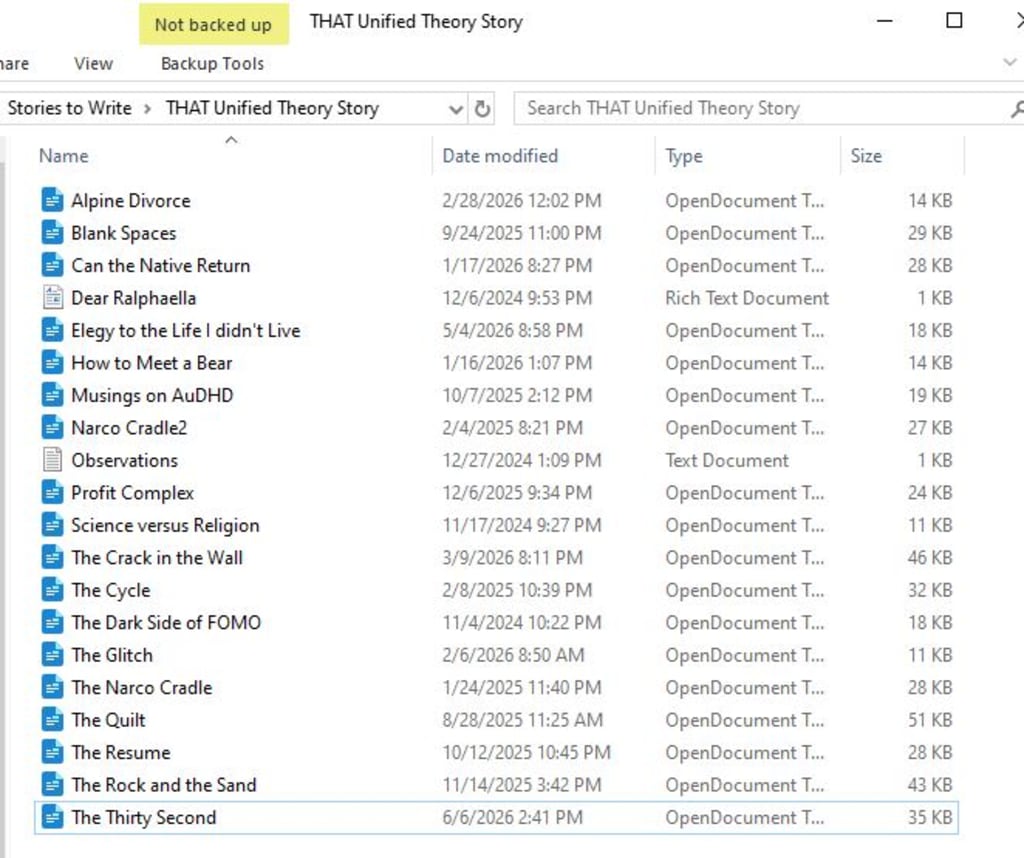Minimize the Explorer window
Viewport: 1024px width, 858px height.
(x=885, y=21)
